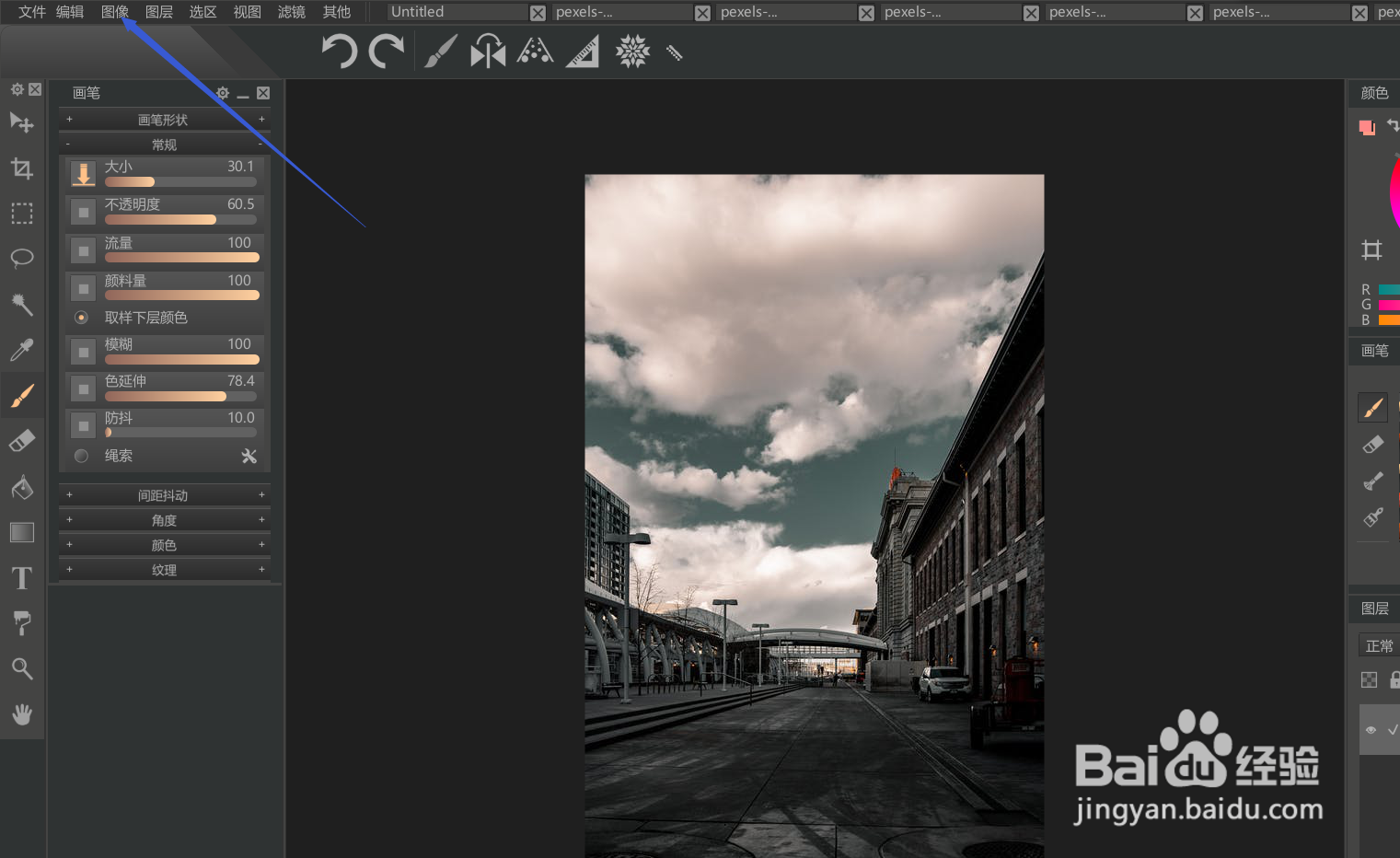Adjust the 色延伸 slider
Screen dimensions: 1400x858
180,397
